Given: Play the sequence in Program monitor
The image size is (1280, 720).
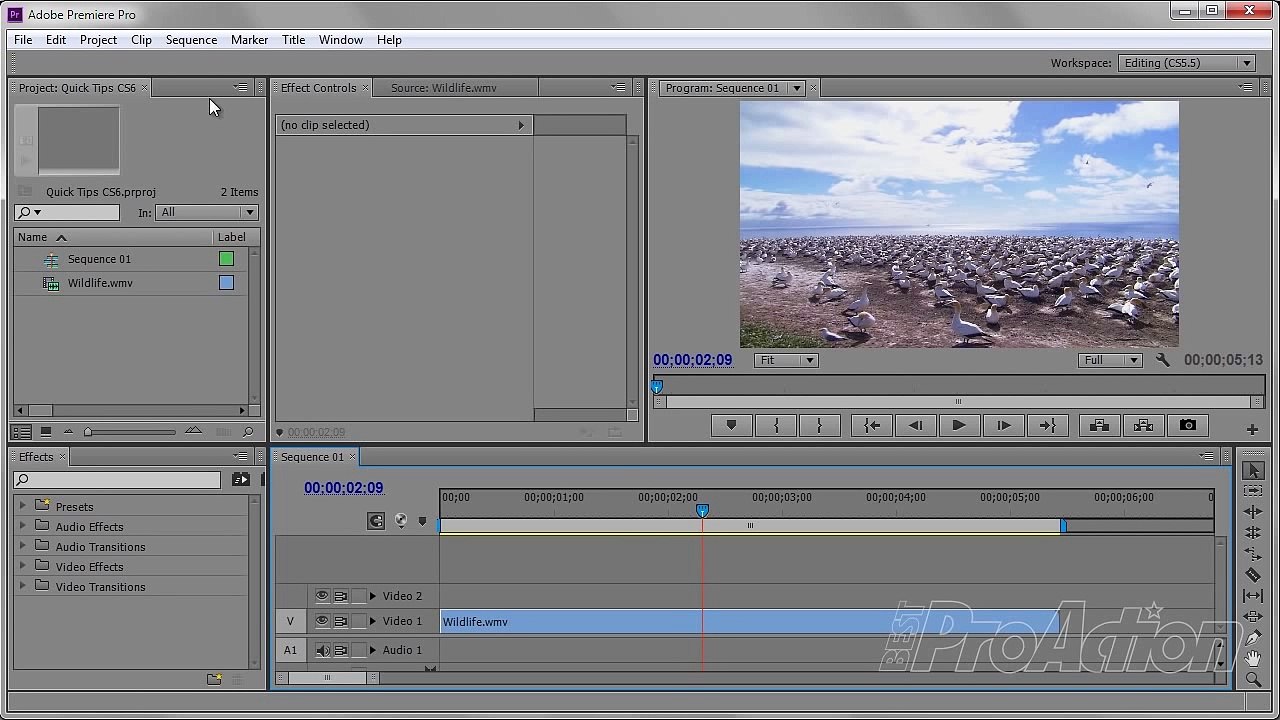Looking at the screenshot, I should pyautogui.click(x=958, y=426).
